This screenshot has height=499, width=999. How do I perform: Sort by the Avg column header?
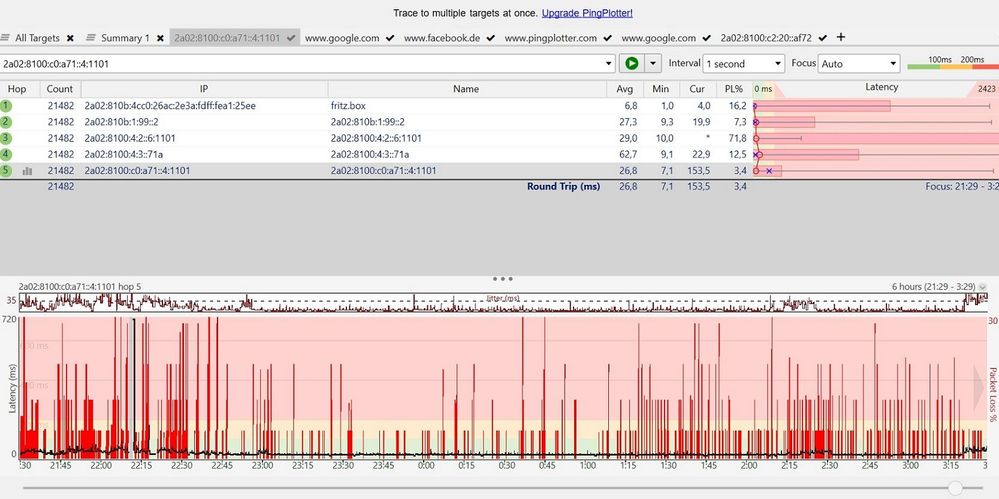(624, 89)
